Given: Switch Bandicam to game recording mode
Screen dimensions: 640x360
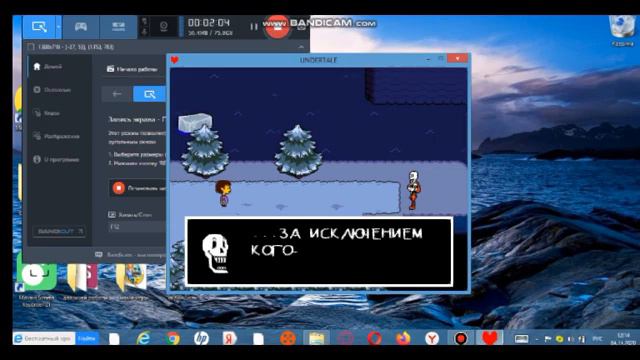Looking at the screenshot, I should 80,27.
